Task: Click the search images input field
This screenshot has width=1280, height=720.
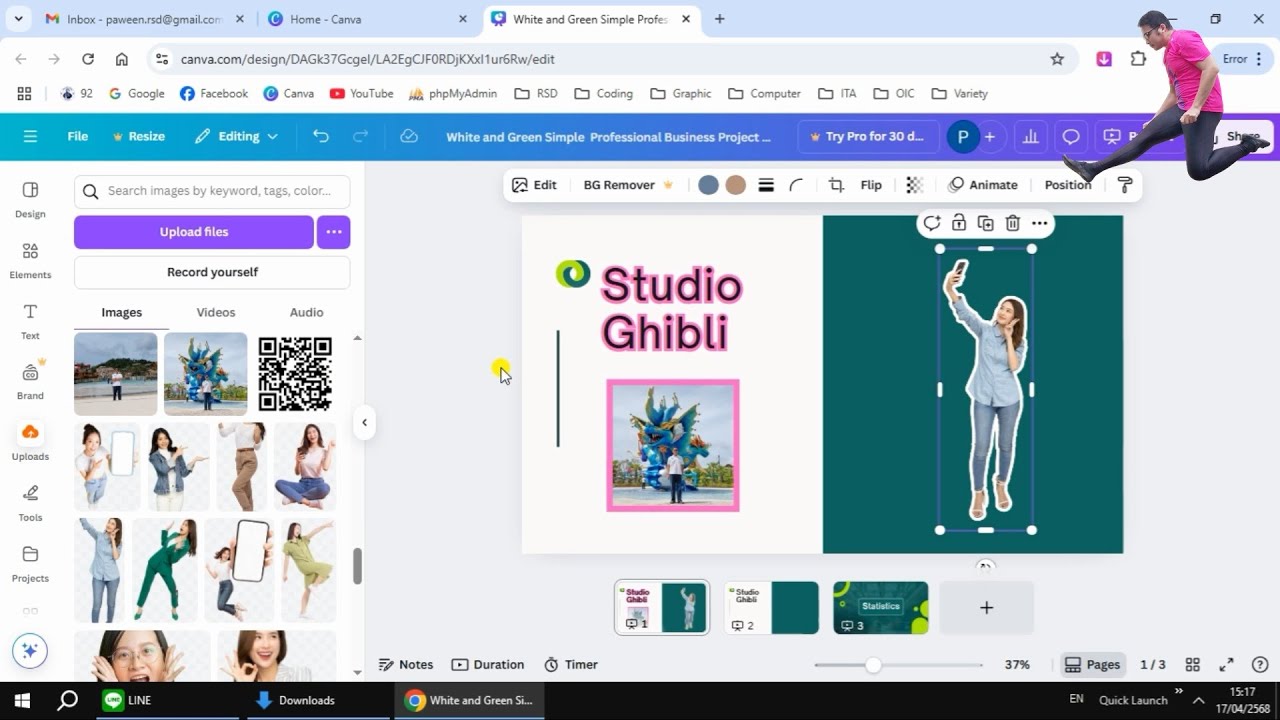Action: coord(212,191)
